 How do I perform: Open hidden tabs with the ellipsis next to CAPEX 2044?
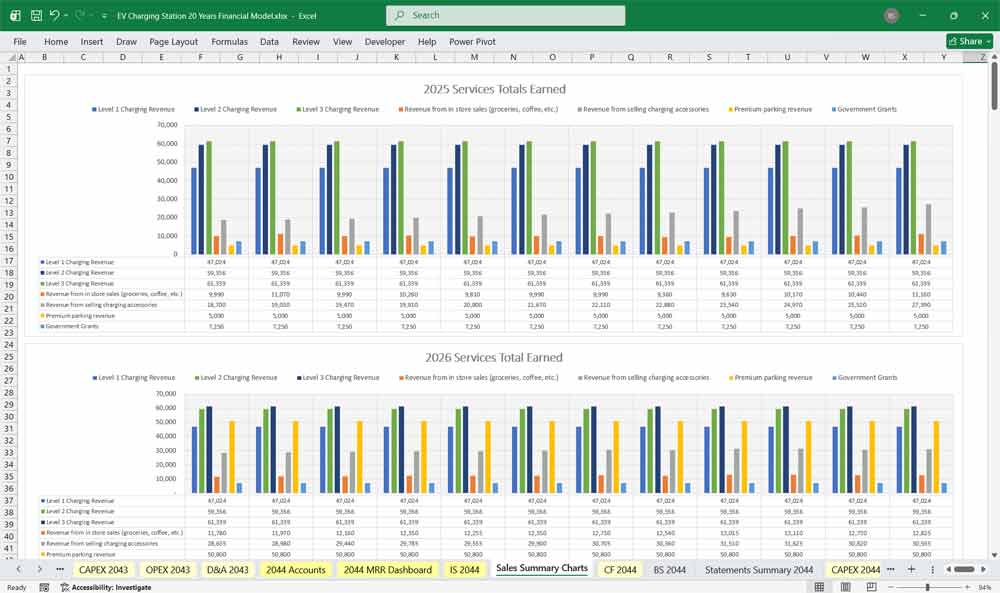point(891,569)
